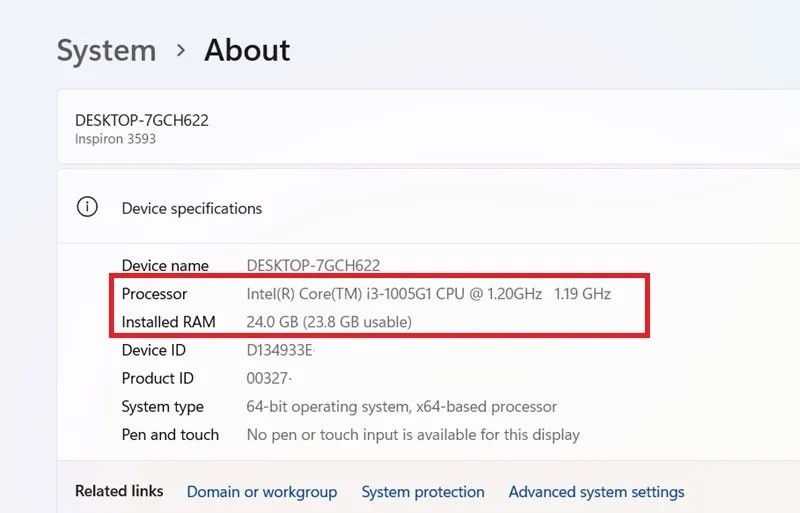The width and height of the screenshot is (800, 513).
Task: Click the Inspiron 3593 model text
Action: 115,139
